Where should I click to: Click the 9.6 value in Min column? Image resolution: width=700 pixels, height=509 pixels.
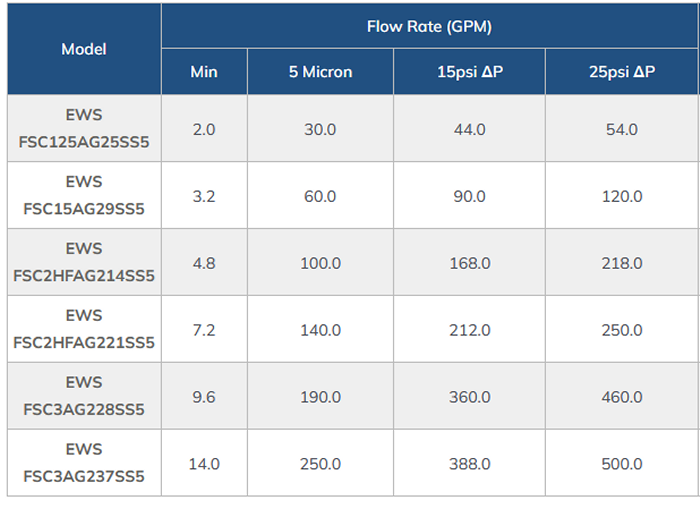click(x=204, y=397)
